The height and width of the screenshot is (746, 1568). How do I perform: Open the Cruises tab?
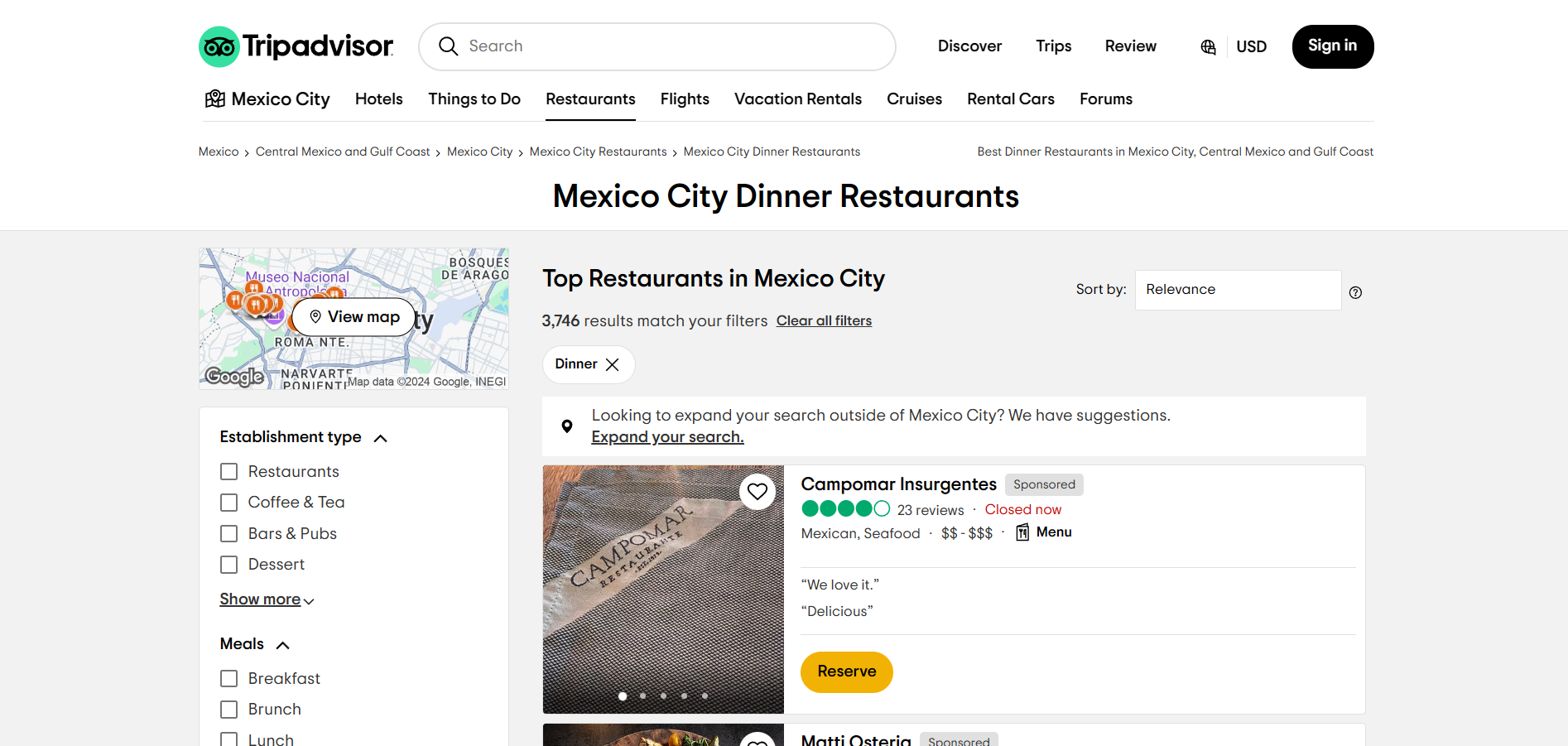[914, 99]
